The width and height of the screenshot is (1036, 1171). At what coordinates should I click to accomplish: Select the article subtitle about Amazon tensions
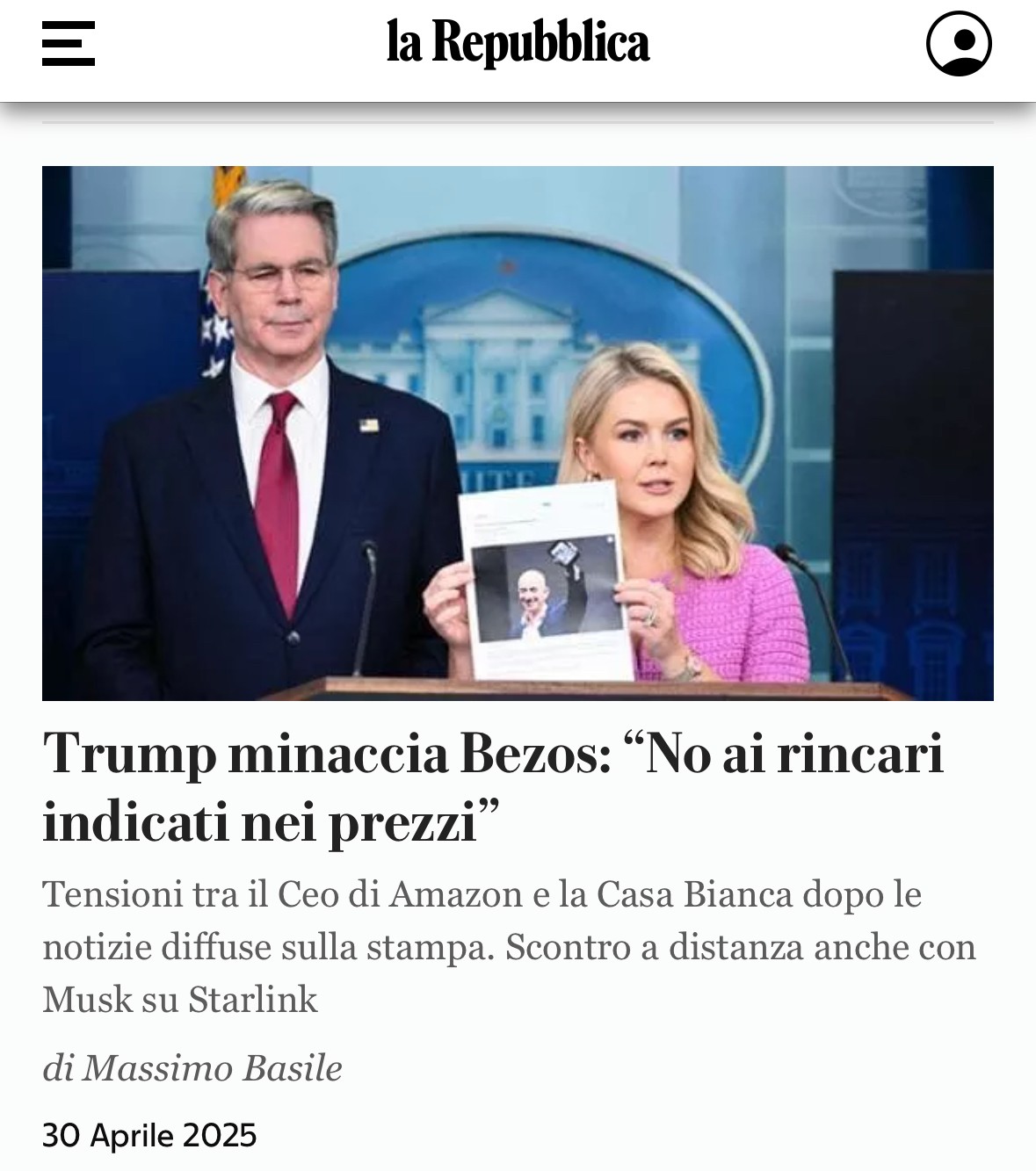(x=510, y=947)
